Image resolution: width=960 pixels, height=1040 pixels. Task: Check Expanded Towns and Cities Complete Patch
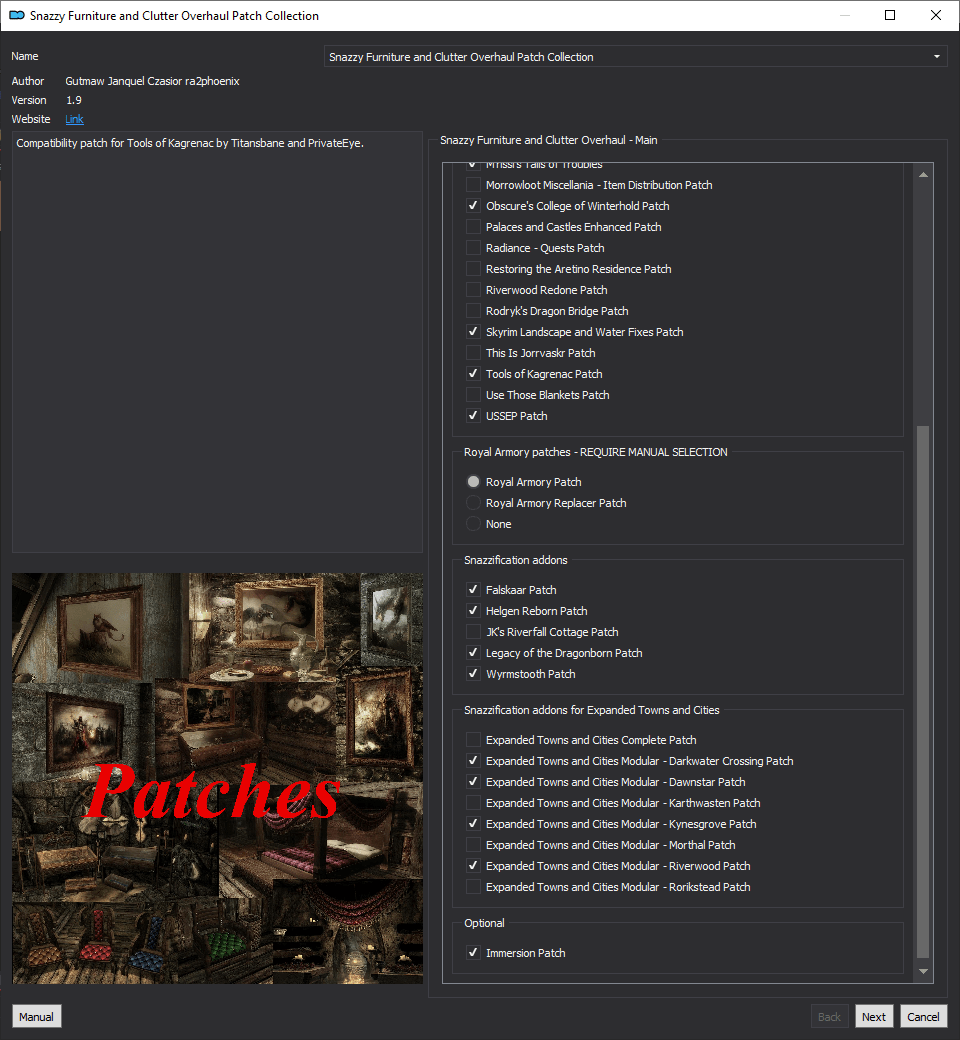pos(473,740)
